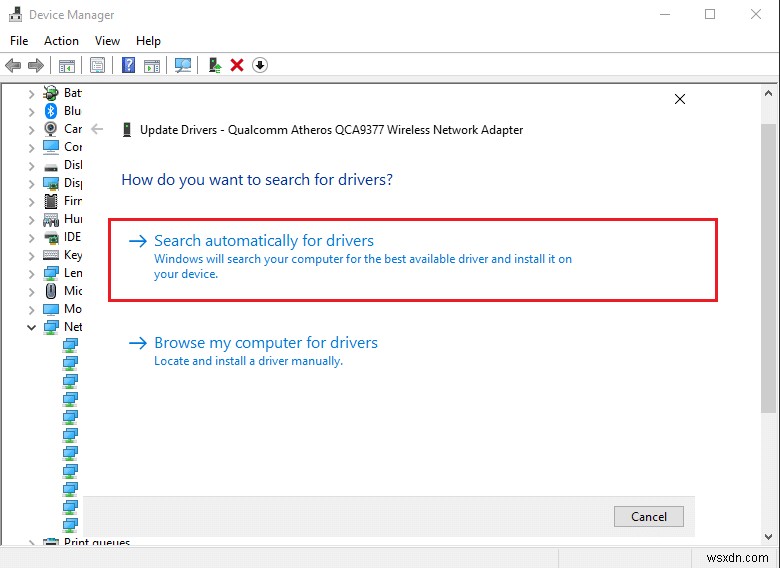Expand the Fir firmware node
Viewport: 780px width, 568px height.
31,201
